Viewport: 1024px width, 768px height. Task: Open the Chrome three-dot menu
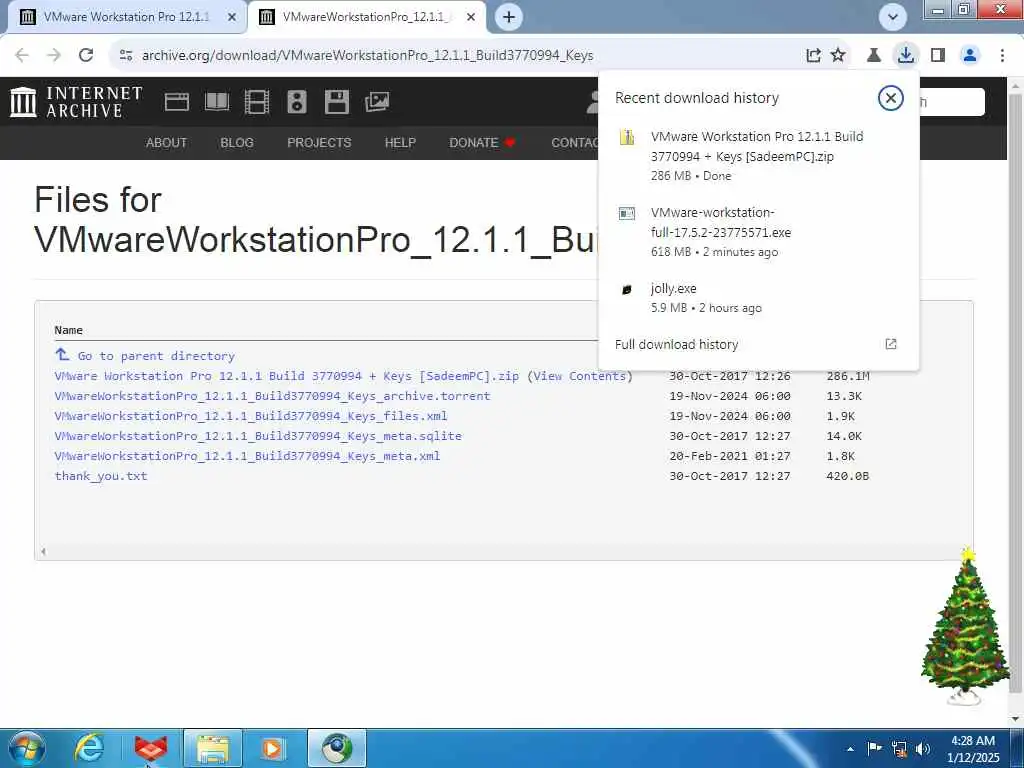click(1002, 56)
